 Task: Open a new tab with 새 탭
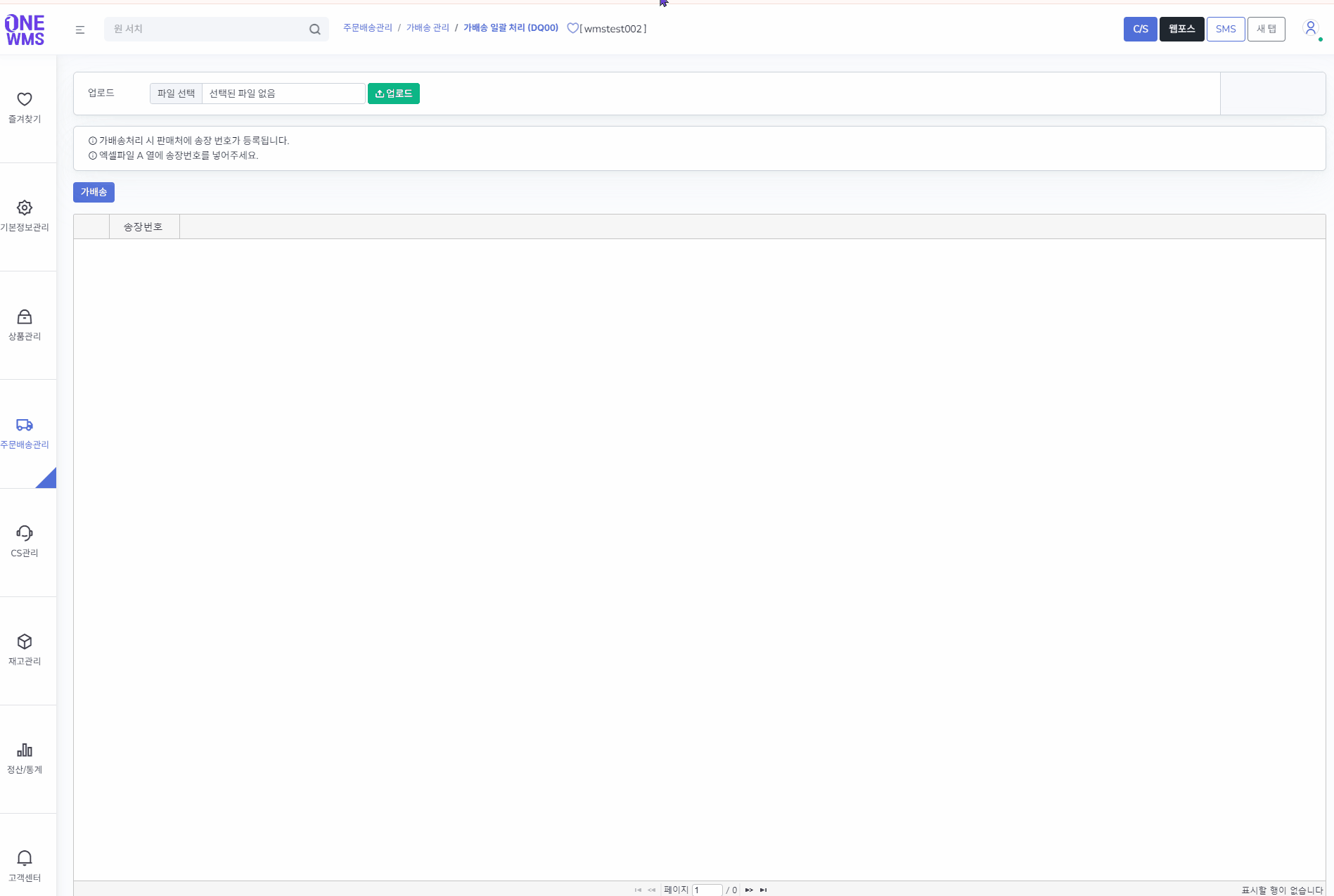[1266, 29]
